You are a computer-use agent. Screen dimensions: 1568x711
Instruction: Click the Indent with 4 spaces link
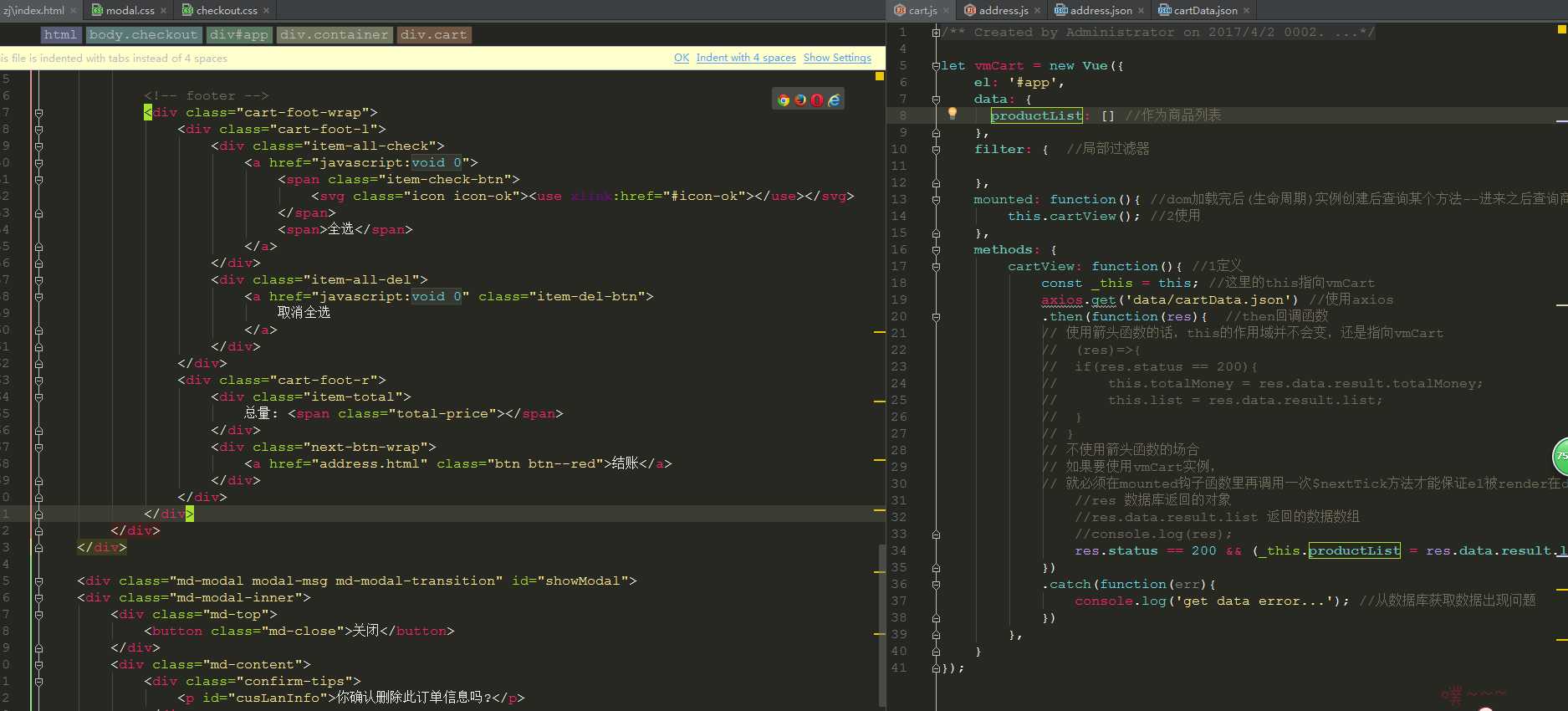(x=746, y=58)
